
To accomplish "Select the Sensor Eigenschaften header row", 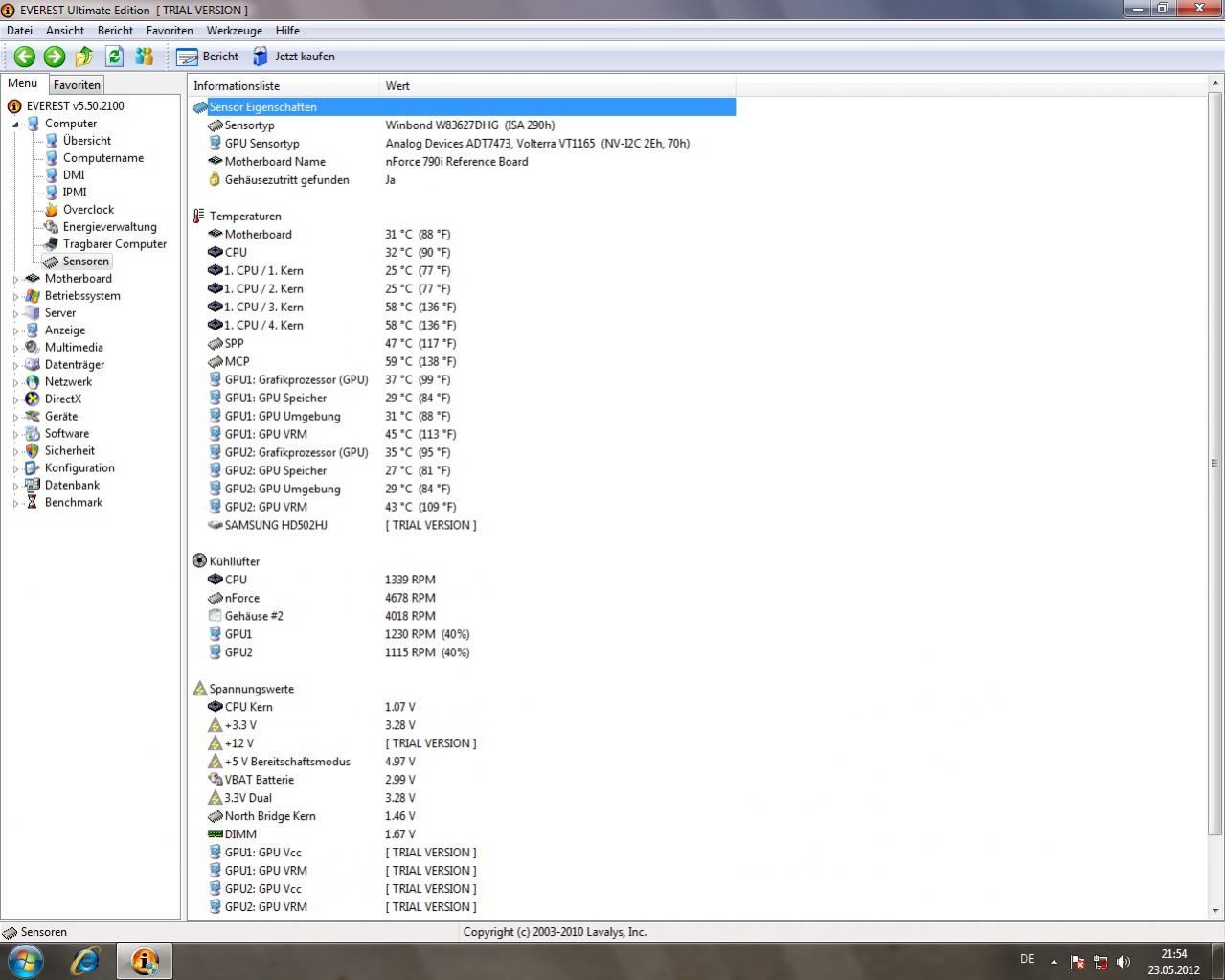I will [464, 107].
